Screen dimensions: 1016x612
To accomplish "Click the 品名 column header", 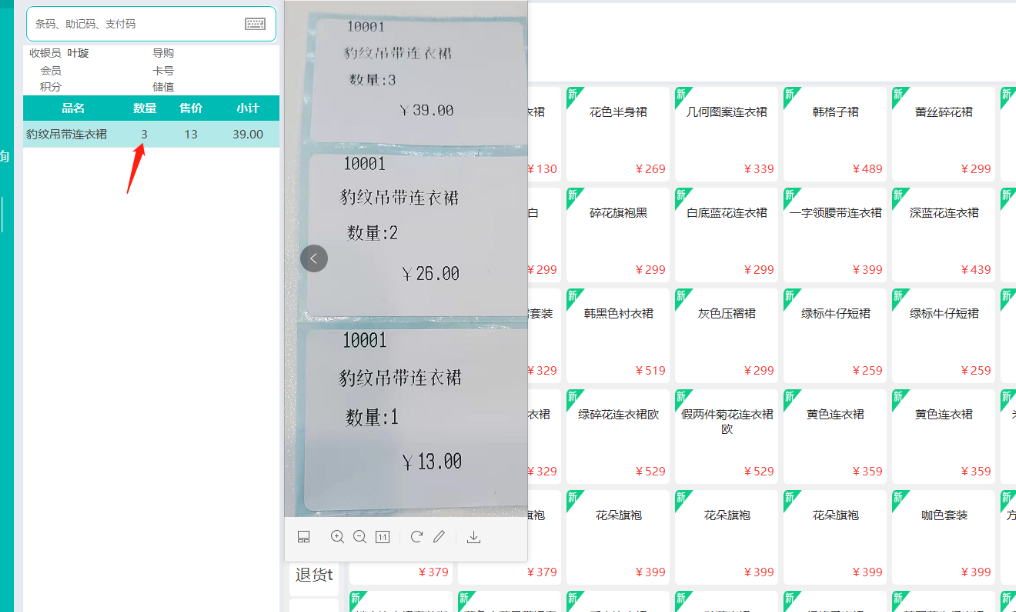I will tap(73, 108).
